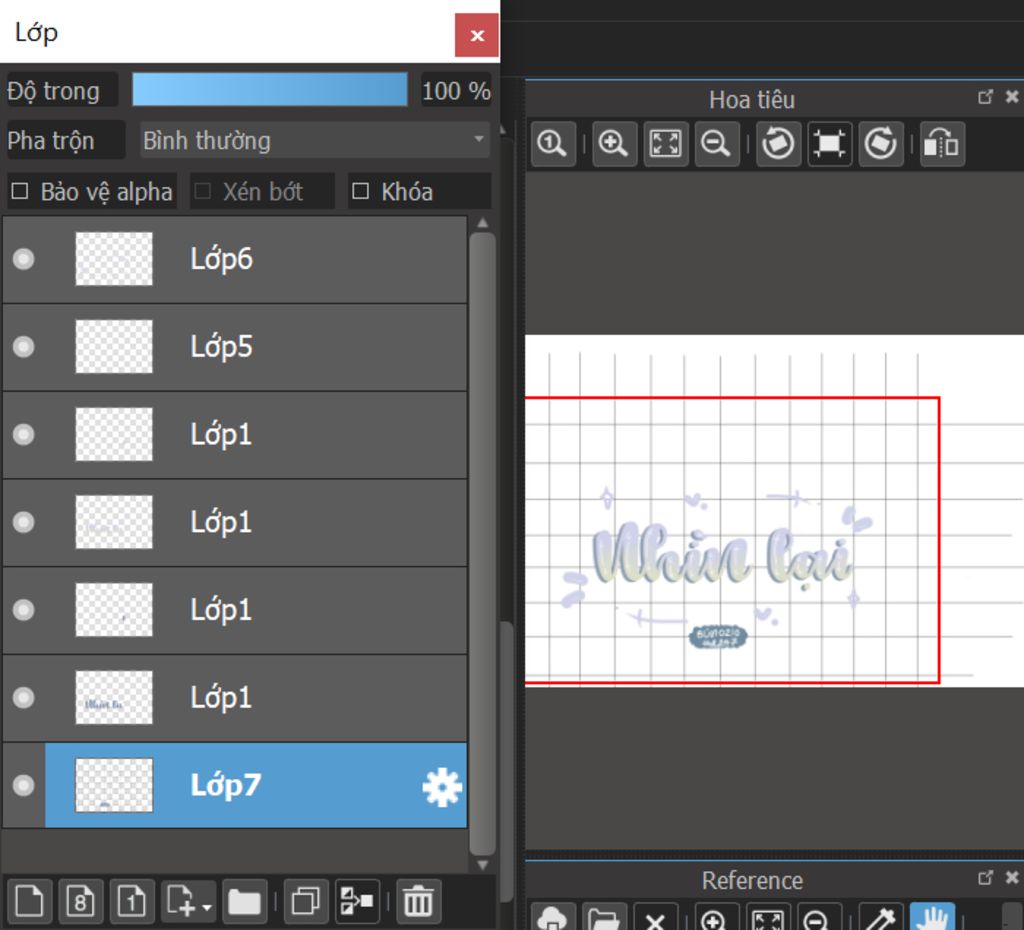Reset canvas rotation in navigator

click(829, 143)
